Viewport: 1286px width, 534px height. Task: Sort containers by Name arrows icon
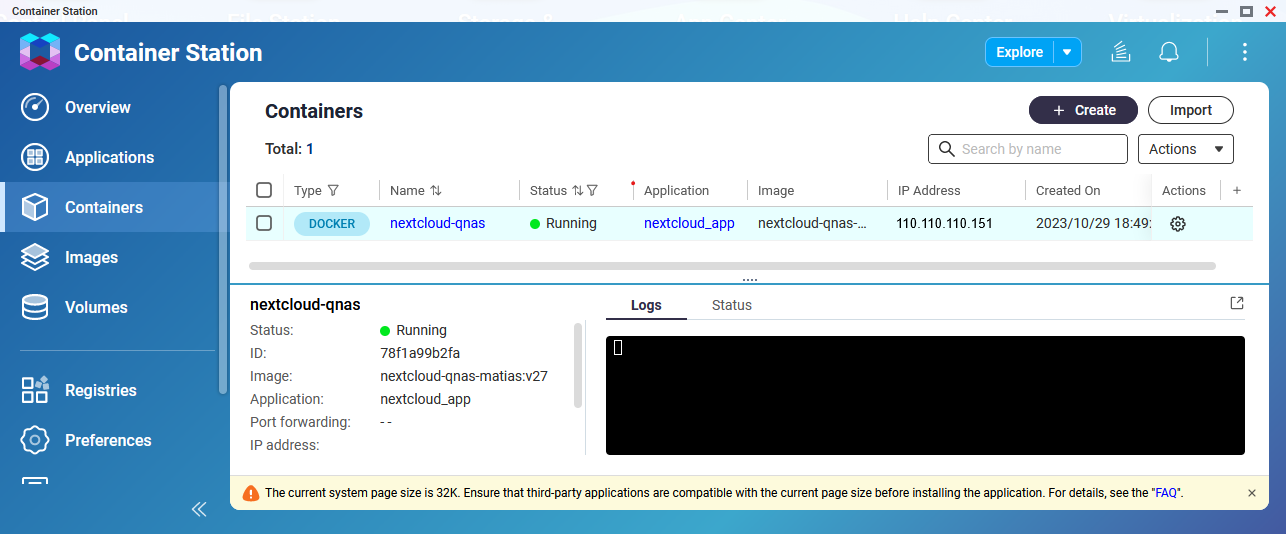pyautogui.click(x=436, y=190)
